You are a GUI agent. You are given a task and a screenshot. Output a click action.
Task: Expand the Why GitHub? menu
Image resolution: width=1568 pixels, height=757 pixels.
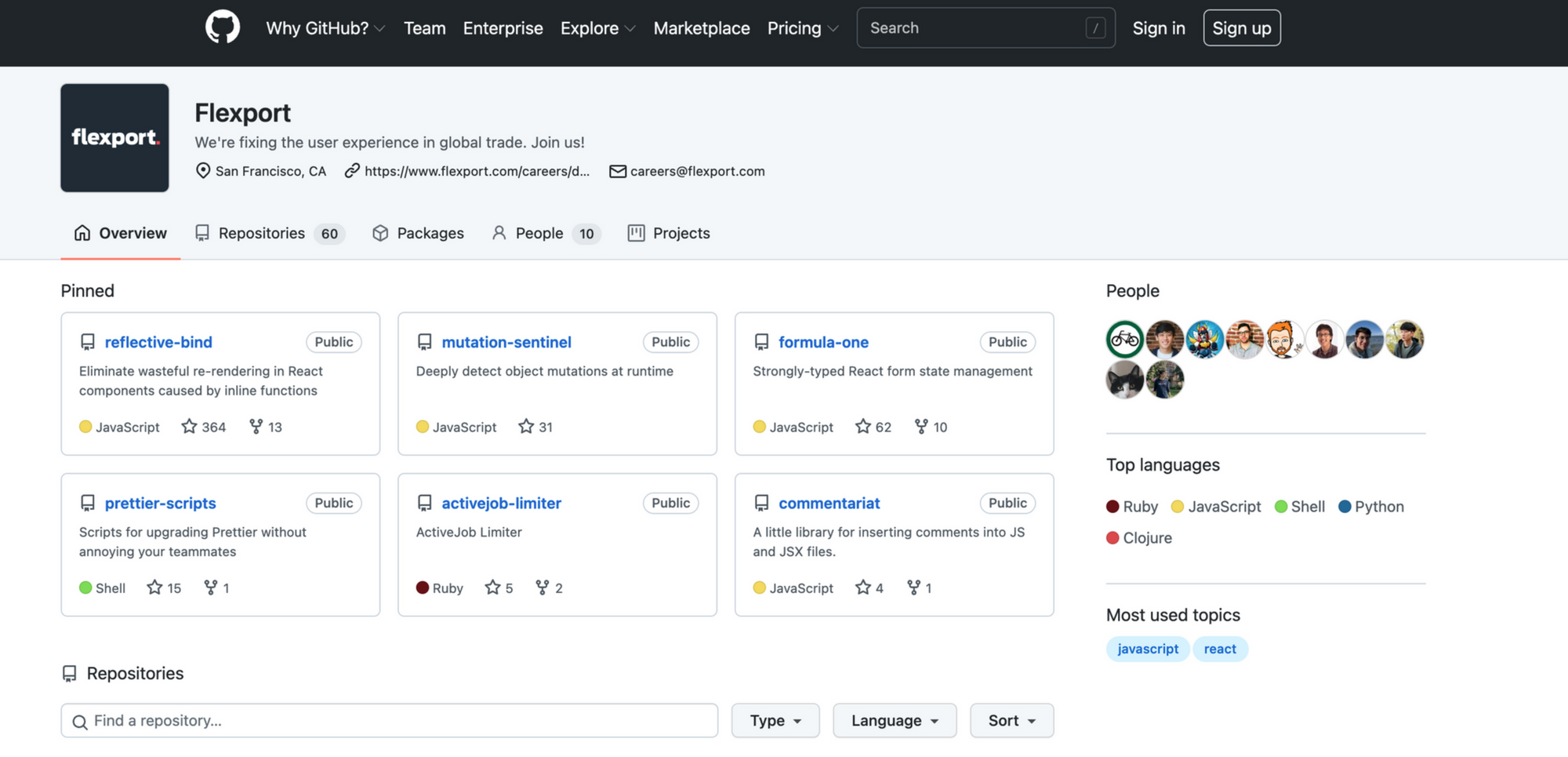325,28
